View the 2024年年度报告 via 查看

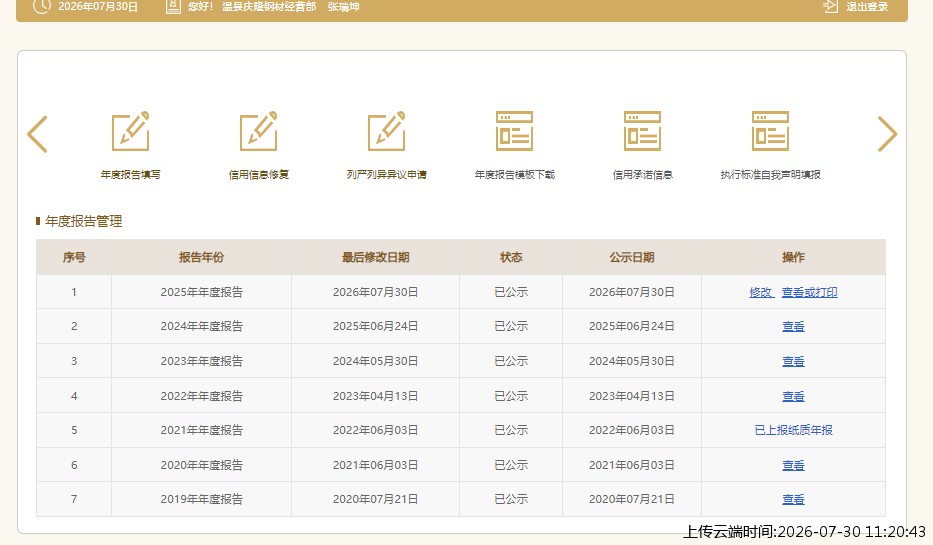[x=793, y=327]
